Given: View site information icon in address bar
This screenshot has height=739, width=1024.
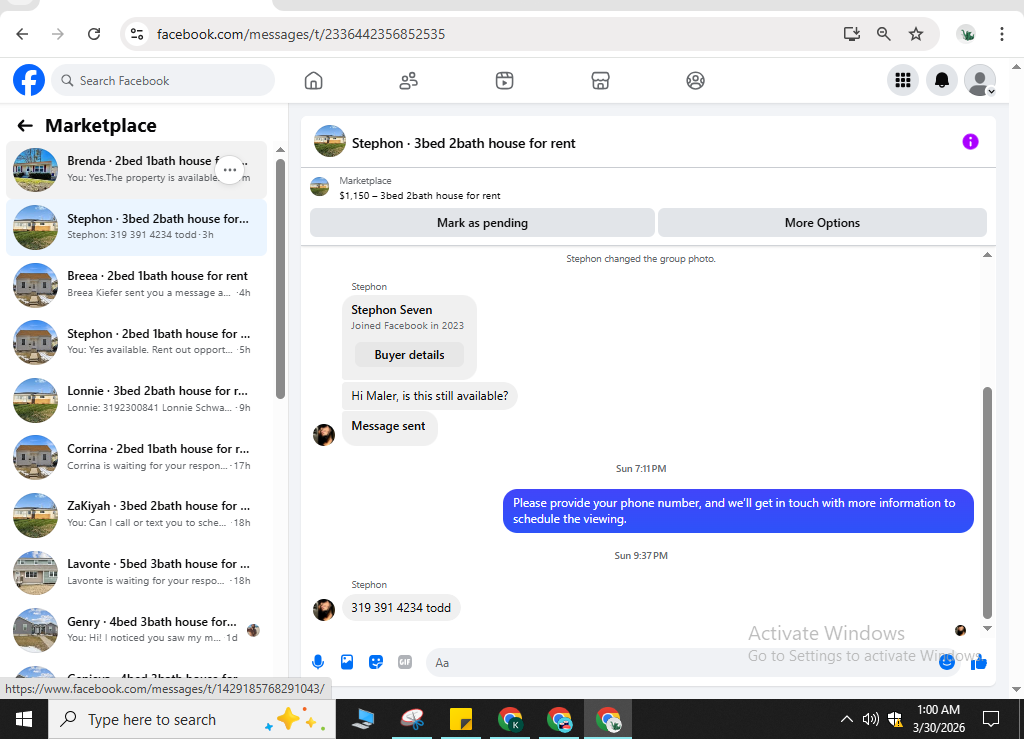Looking at the screenshot, I should pyautogui.click(x=136, y=34).
